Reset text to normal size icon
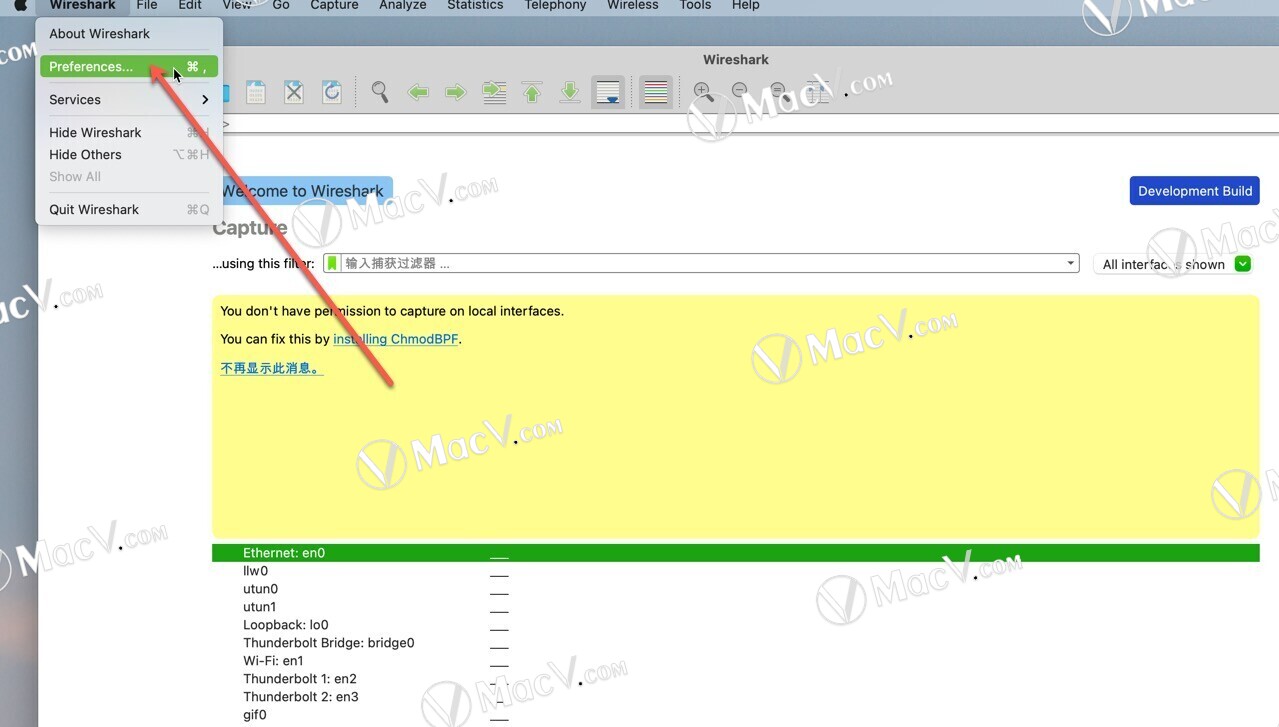The width and height of the screenshot is (1279, 727). (778, 93)
